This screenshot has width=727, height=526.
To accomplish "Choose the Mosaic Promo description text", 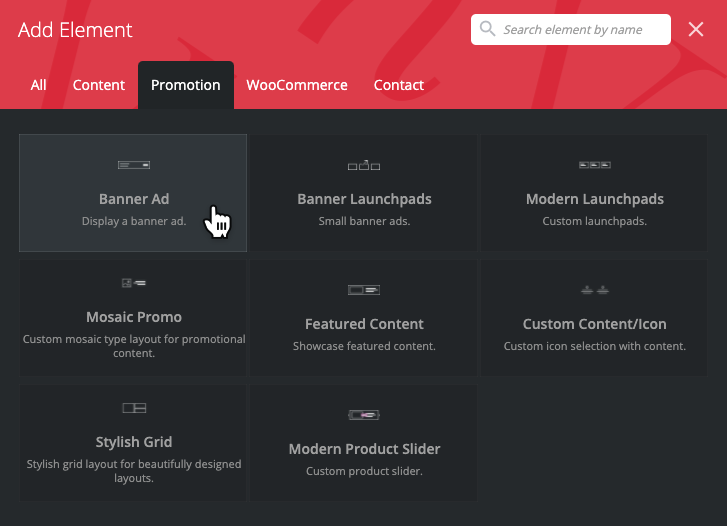I will tap(134, 346).
